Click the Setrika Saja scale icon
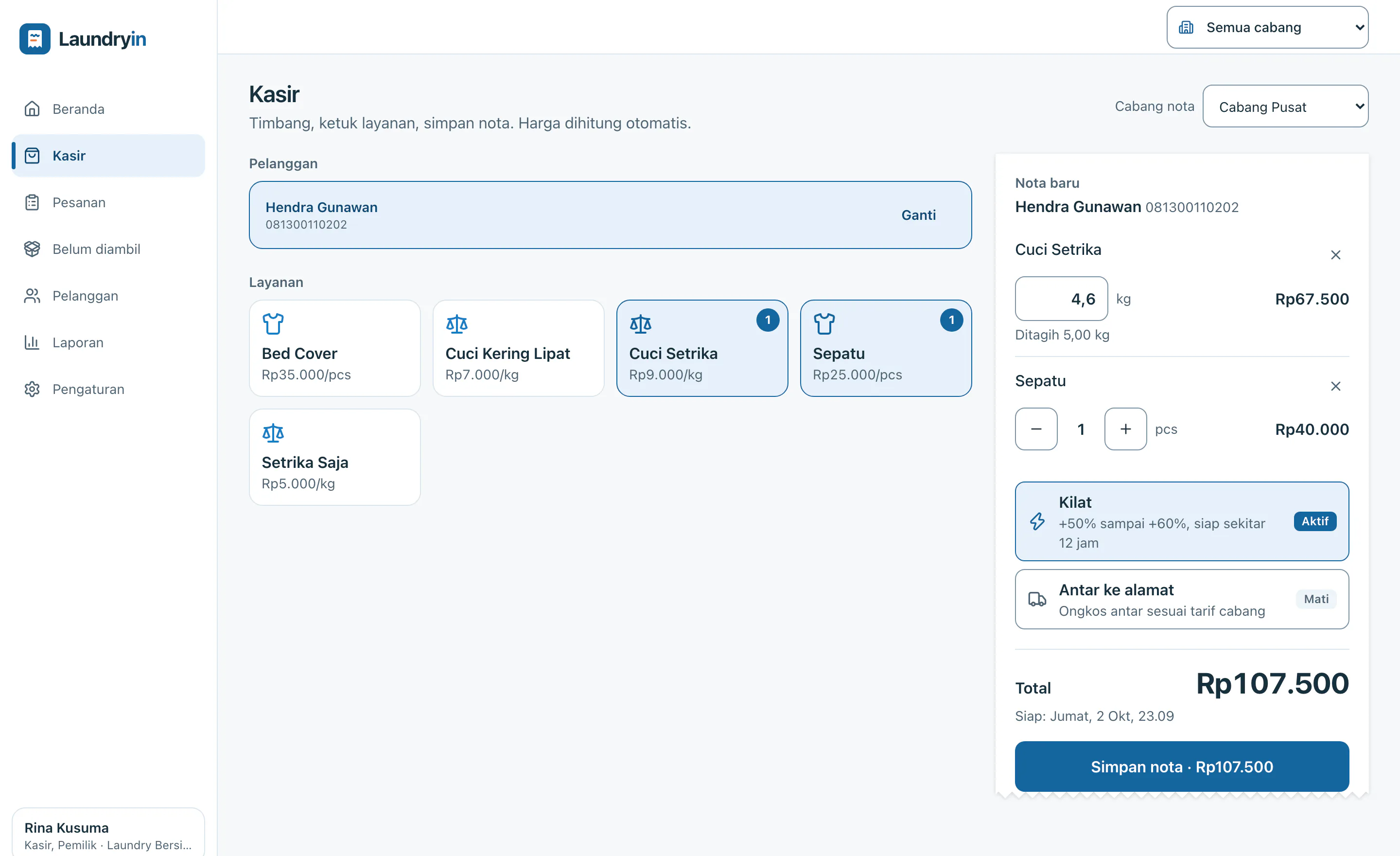The width and height of the screenshot is (1400, 856). pyautogui.click(x=273, y=432)
